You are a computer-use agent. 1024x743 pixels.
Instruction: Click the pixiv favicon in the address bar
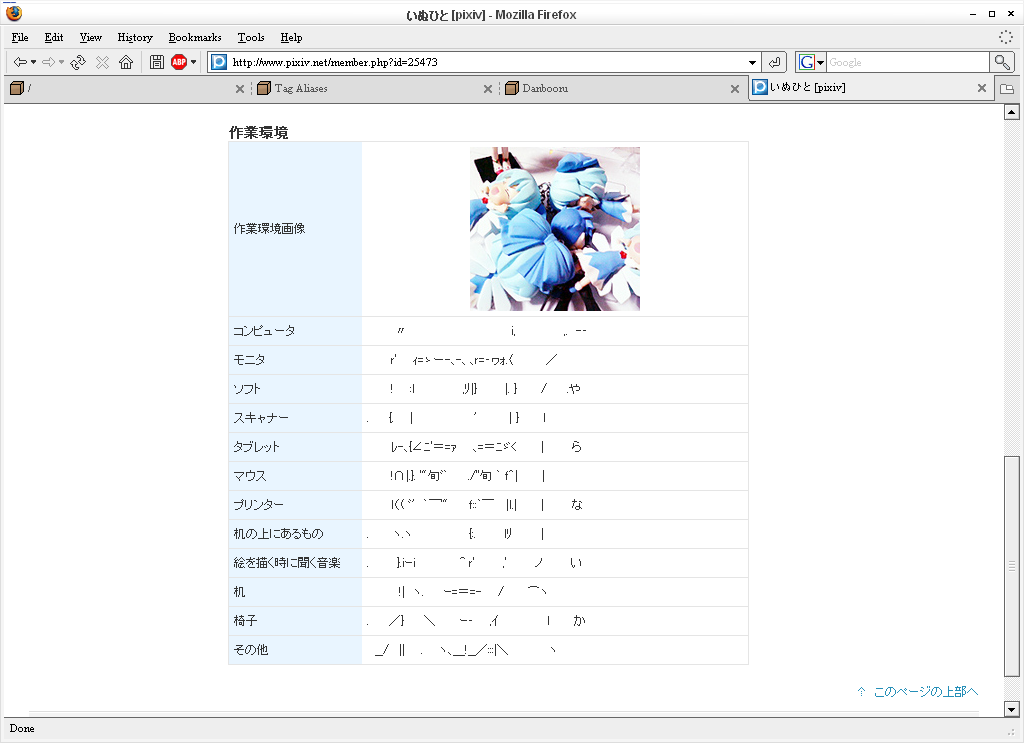point(218,61)
